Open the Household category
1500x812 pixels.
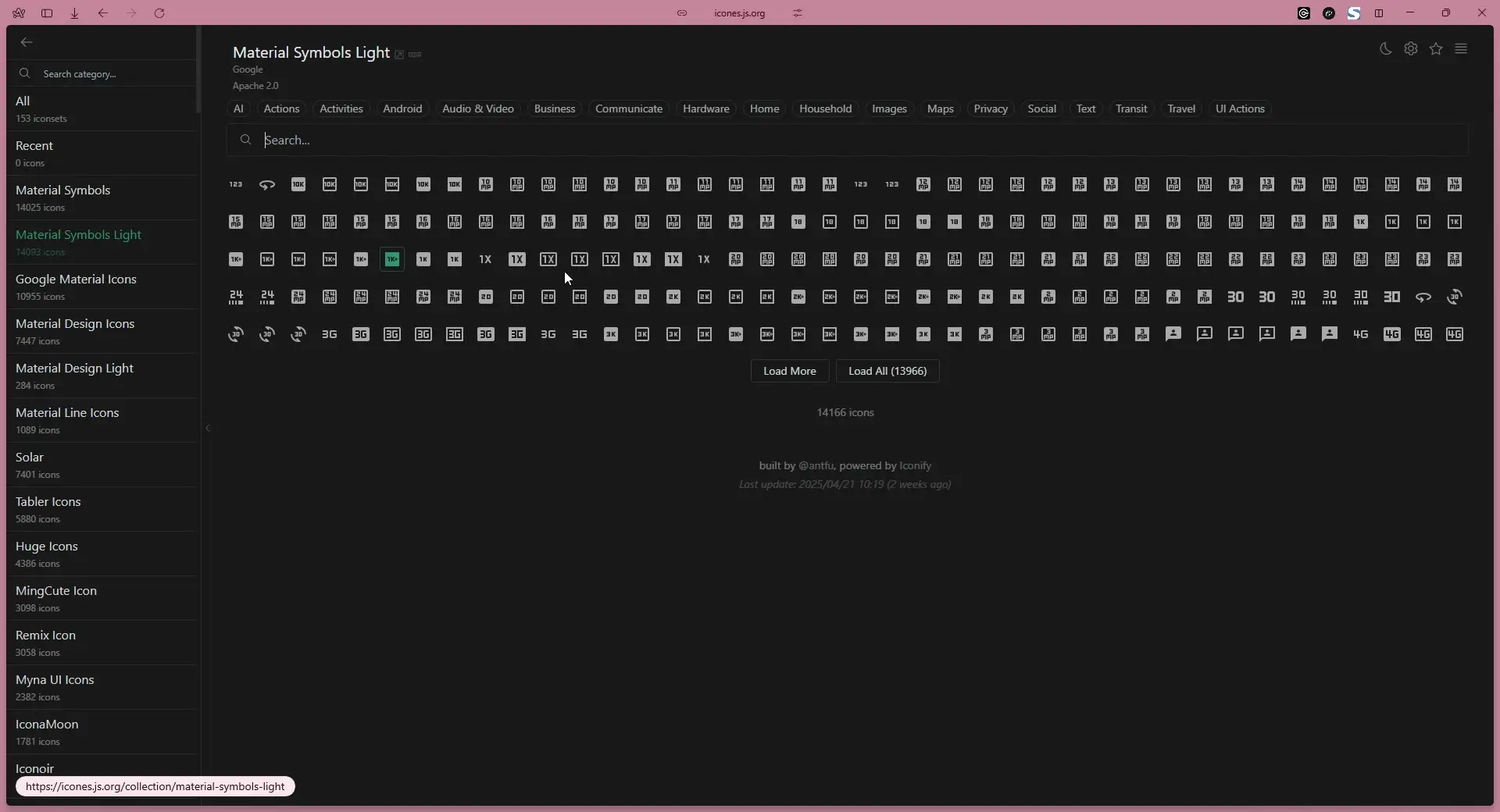click(x=826, y=109)
